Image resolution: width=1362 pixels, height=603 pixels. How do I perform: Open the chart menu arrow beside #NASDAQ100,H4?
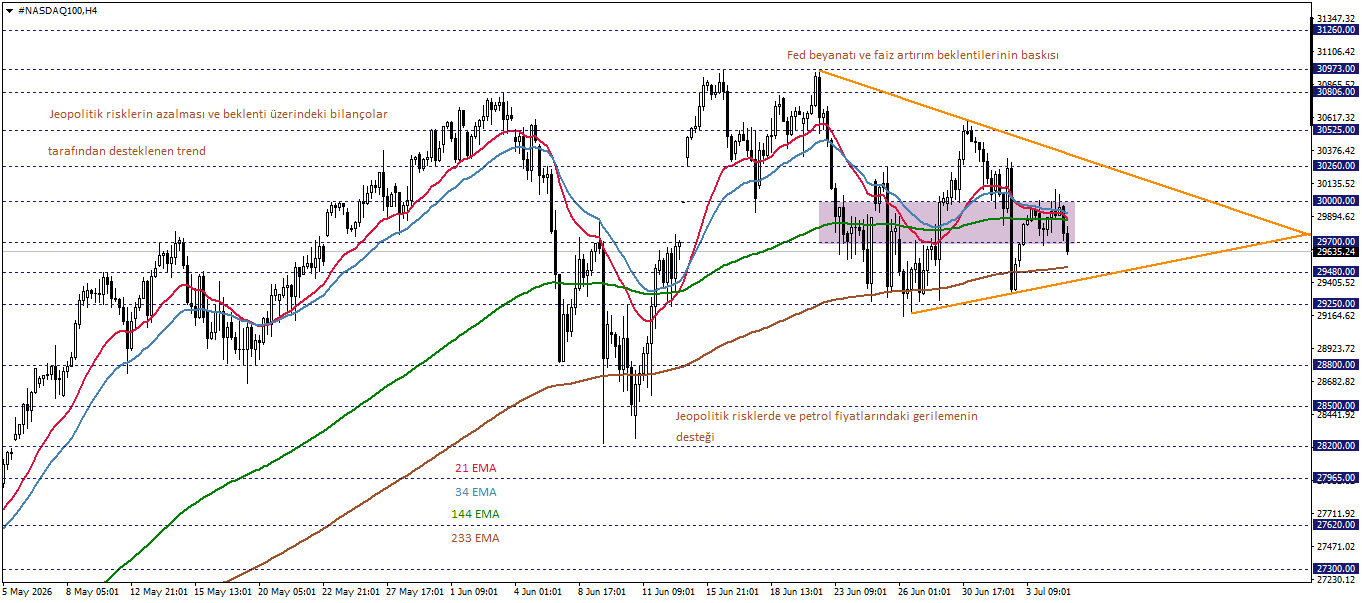pyautogui.click(x=9, y=10)
